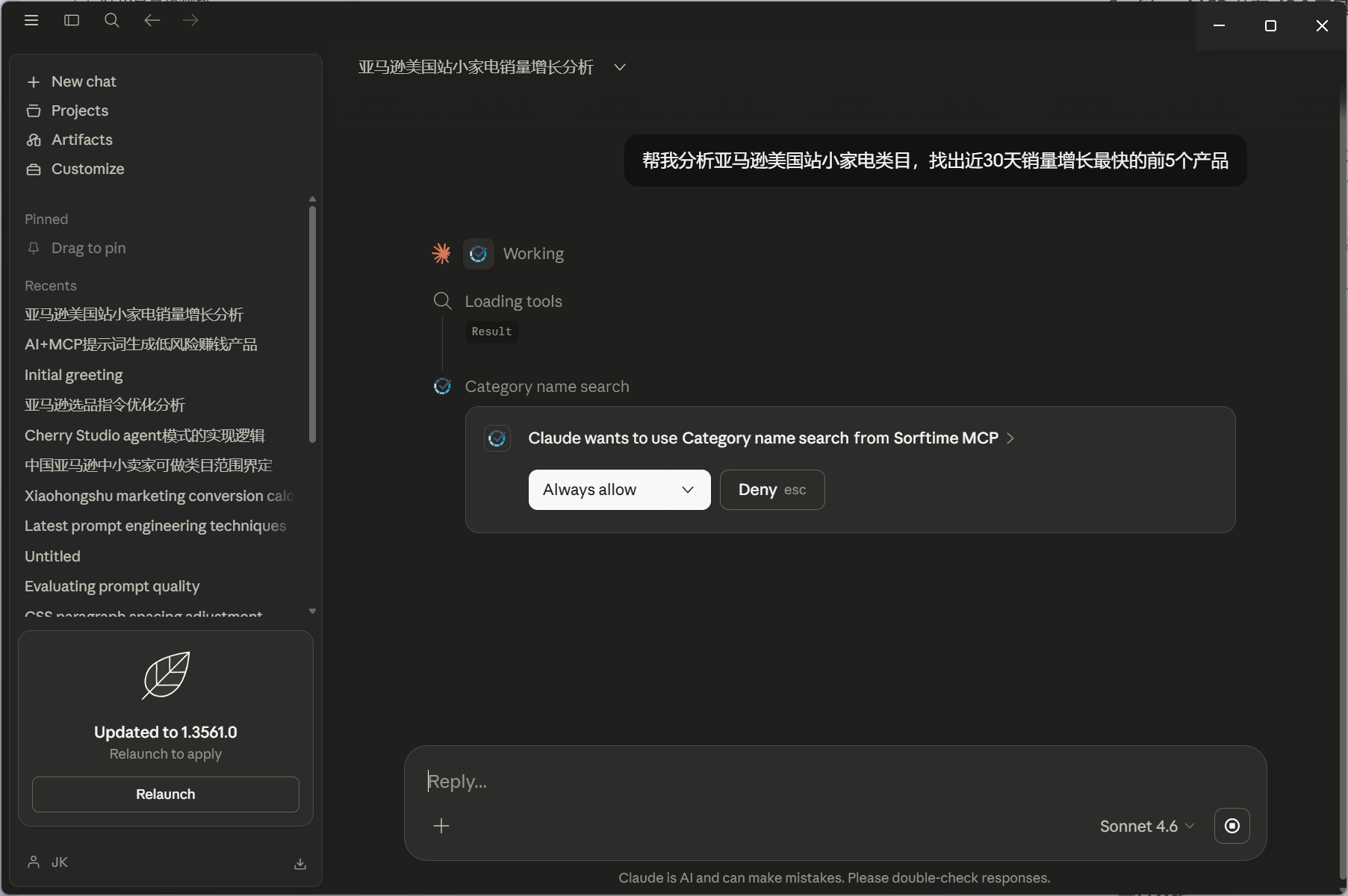Viewport: 1348px width, 896px height.
Task: Expand the chat title dropdown
Action: [x=621, y=67]
